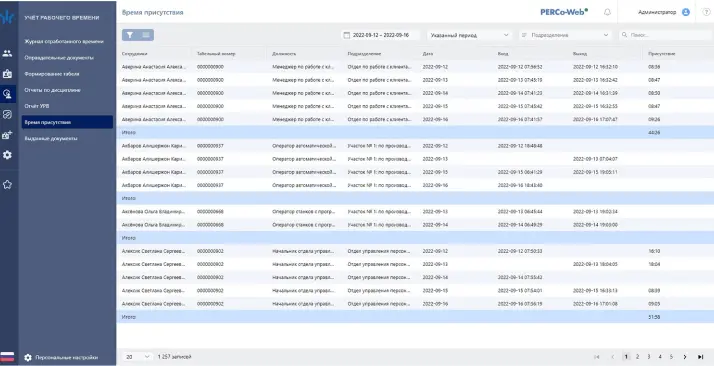Open the Подразделения dropdown
The image size is (714, 366).
point(565,35)
